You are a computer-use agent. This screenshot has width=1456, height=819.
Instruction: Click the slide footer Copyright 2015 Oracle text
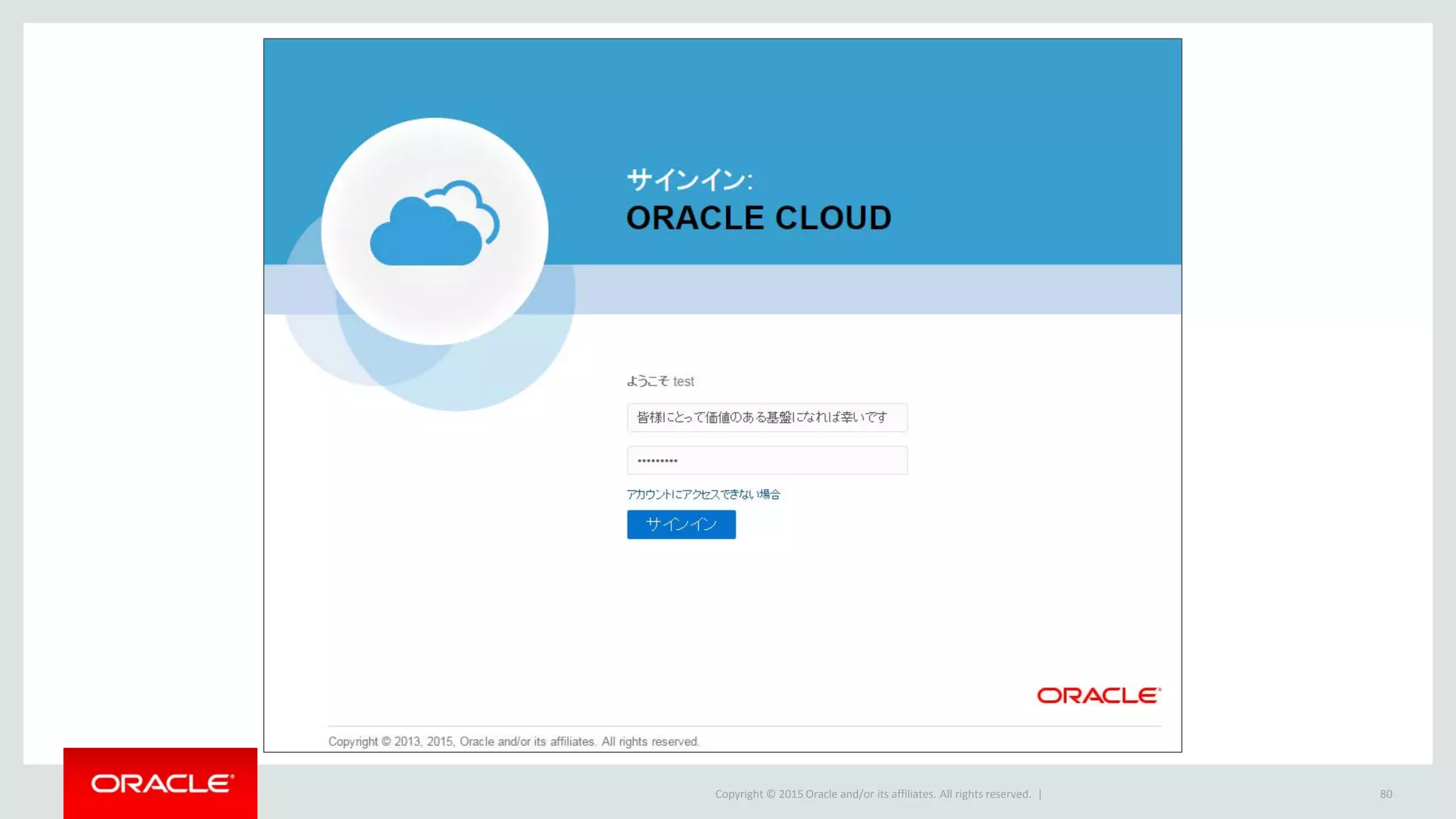[873, 794]
